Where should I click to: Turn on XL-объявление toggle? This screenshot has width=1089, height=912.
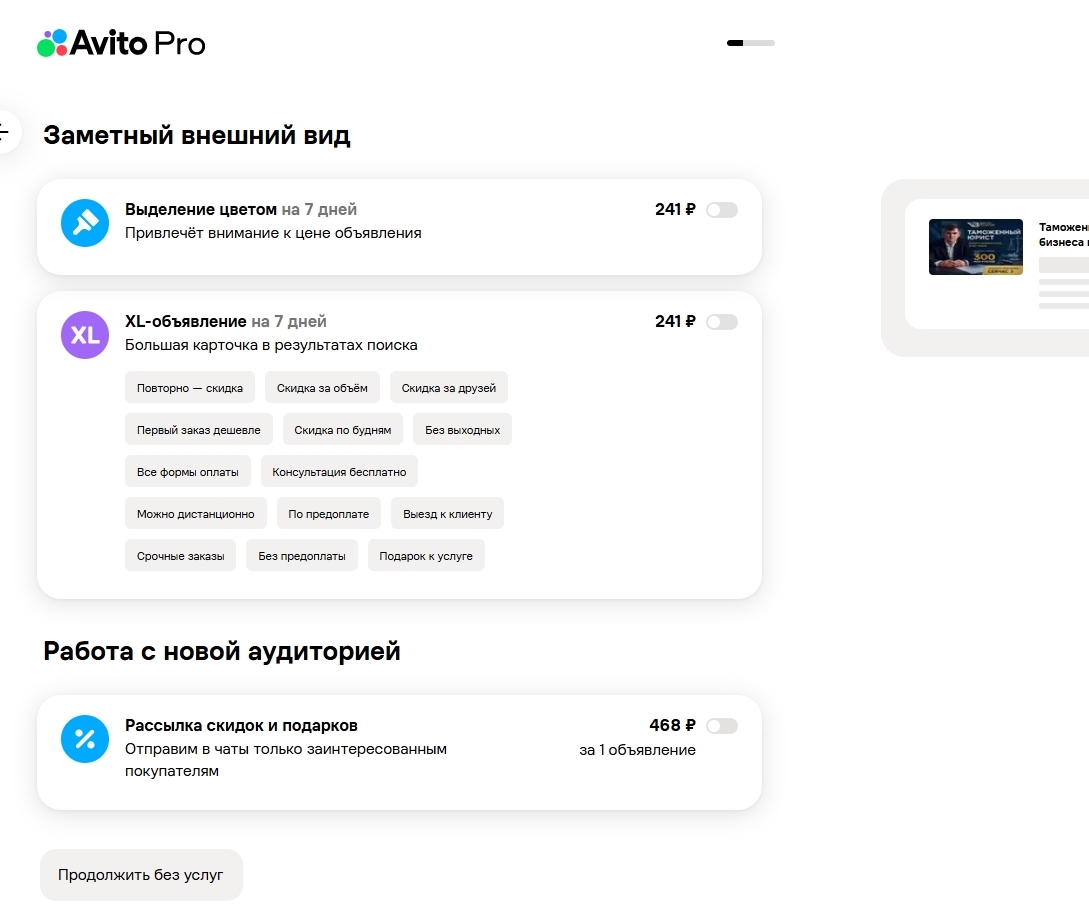pos(722,322)
